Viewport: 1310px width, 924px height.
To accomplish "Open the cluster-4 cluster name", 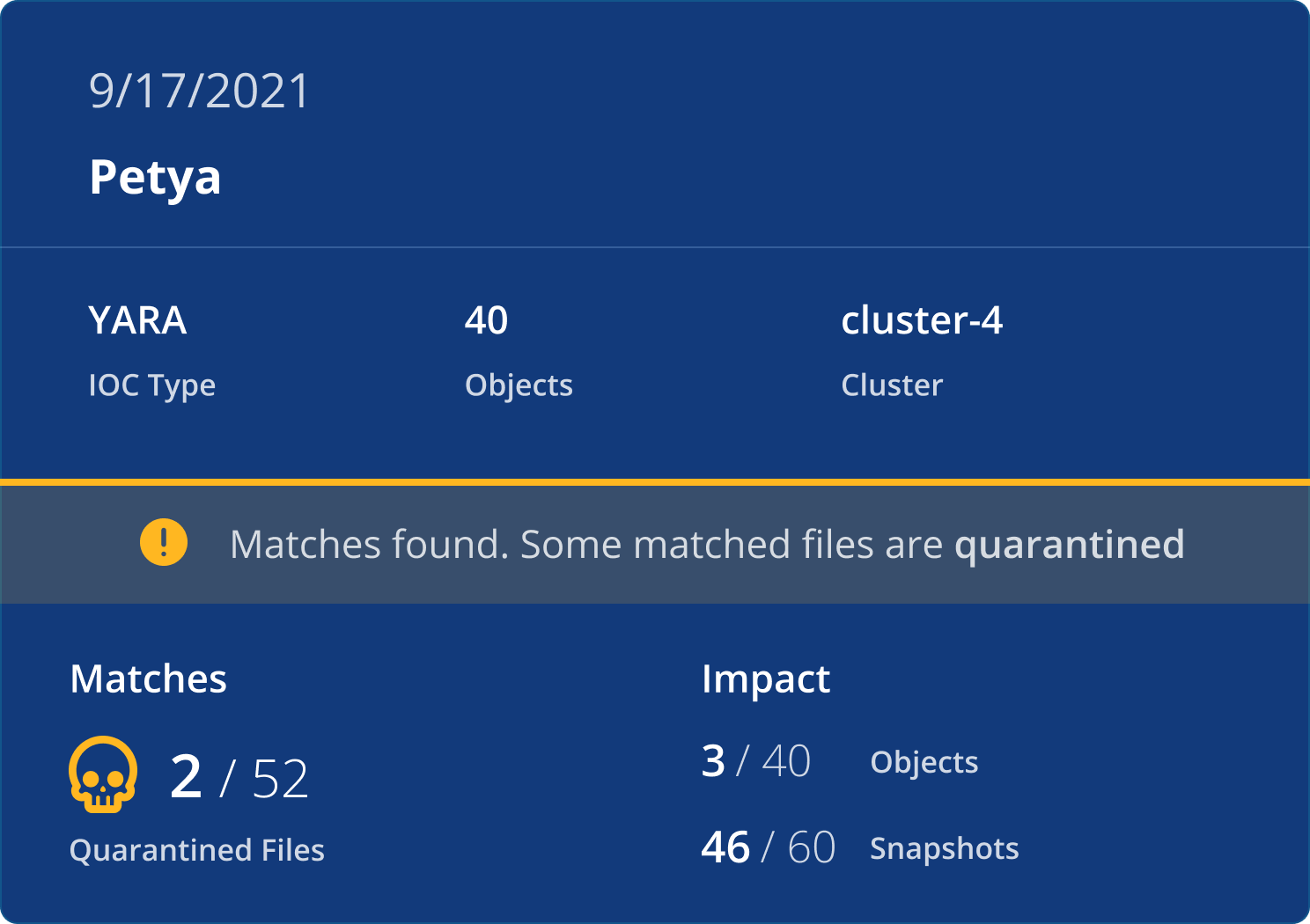I will (922, 320).
